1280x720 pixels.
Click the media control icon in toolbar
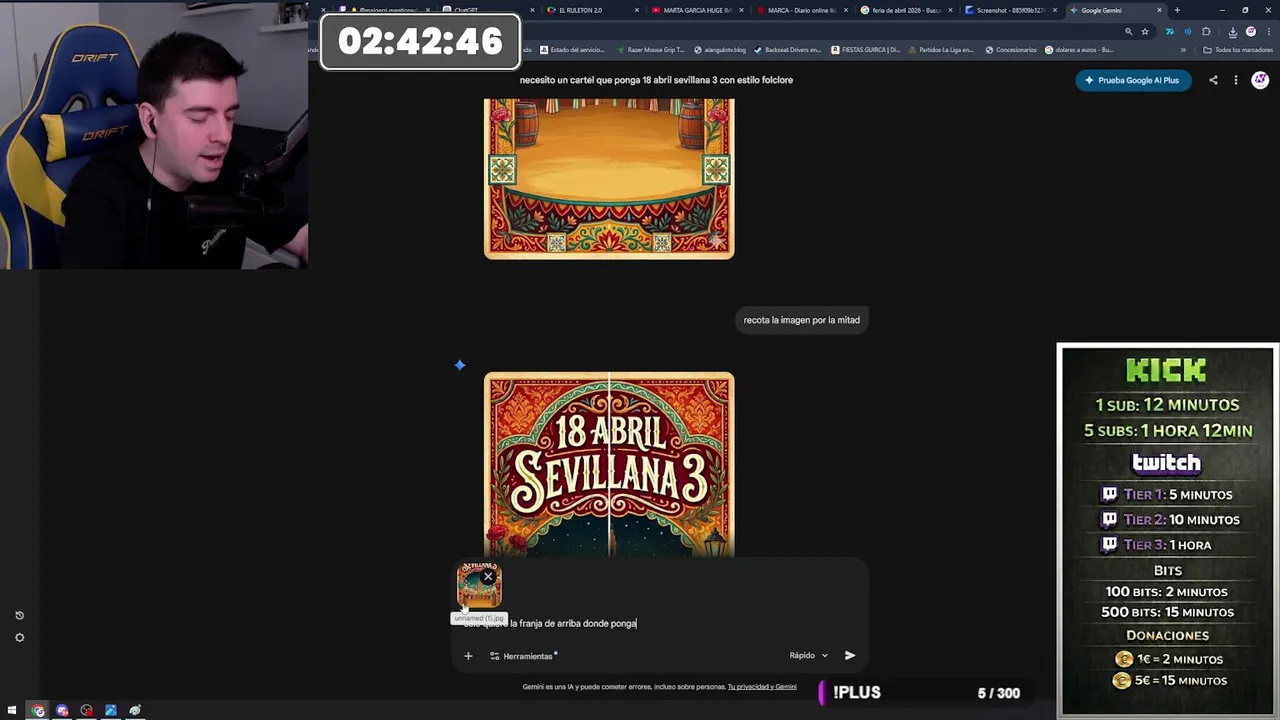pyautogui.click(x=1187, y=31)
